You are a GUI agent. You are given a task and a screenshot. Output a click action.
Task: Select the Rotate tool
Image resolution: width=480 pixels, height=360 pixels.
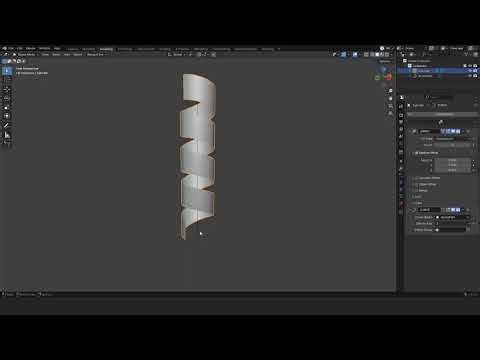[7, 99]
